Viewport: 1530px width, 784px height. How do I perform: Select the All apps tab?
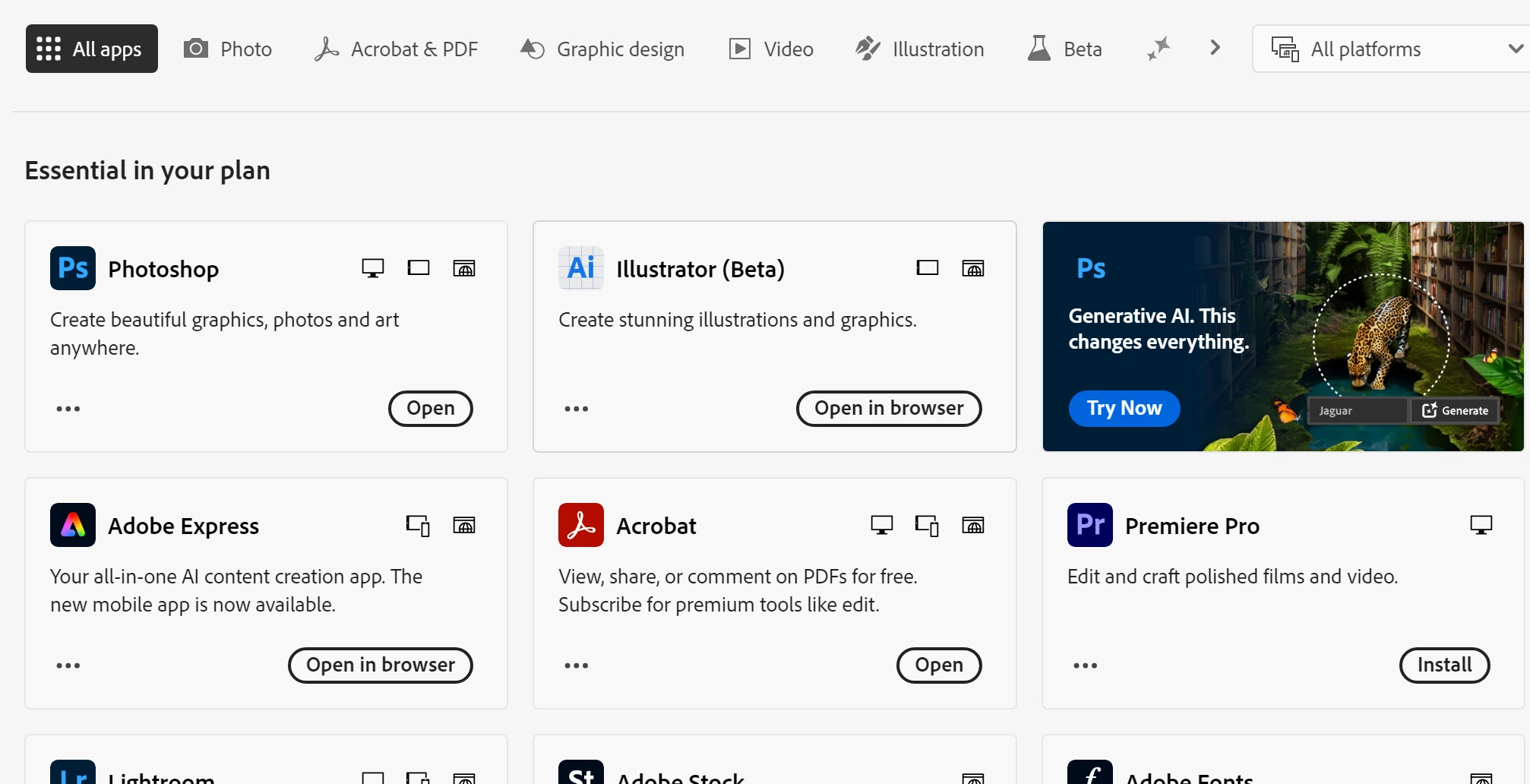click(x=92, y=49)
